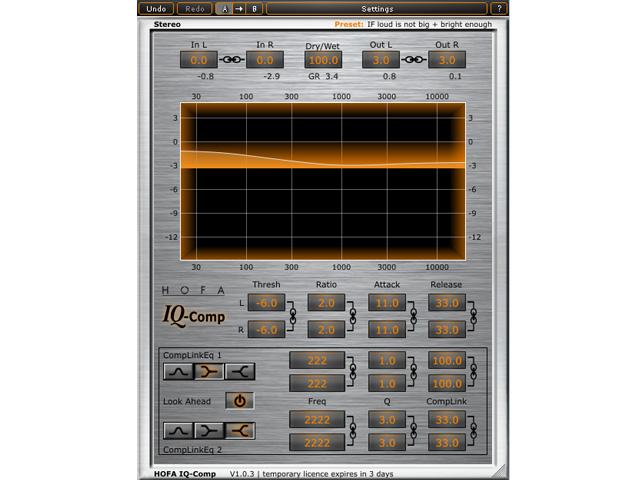Click the Release R value field
This screenshot has height=480, width=640.
(x=447, y=329)
